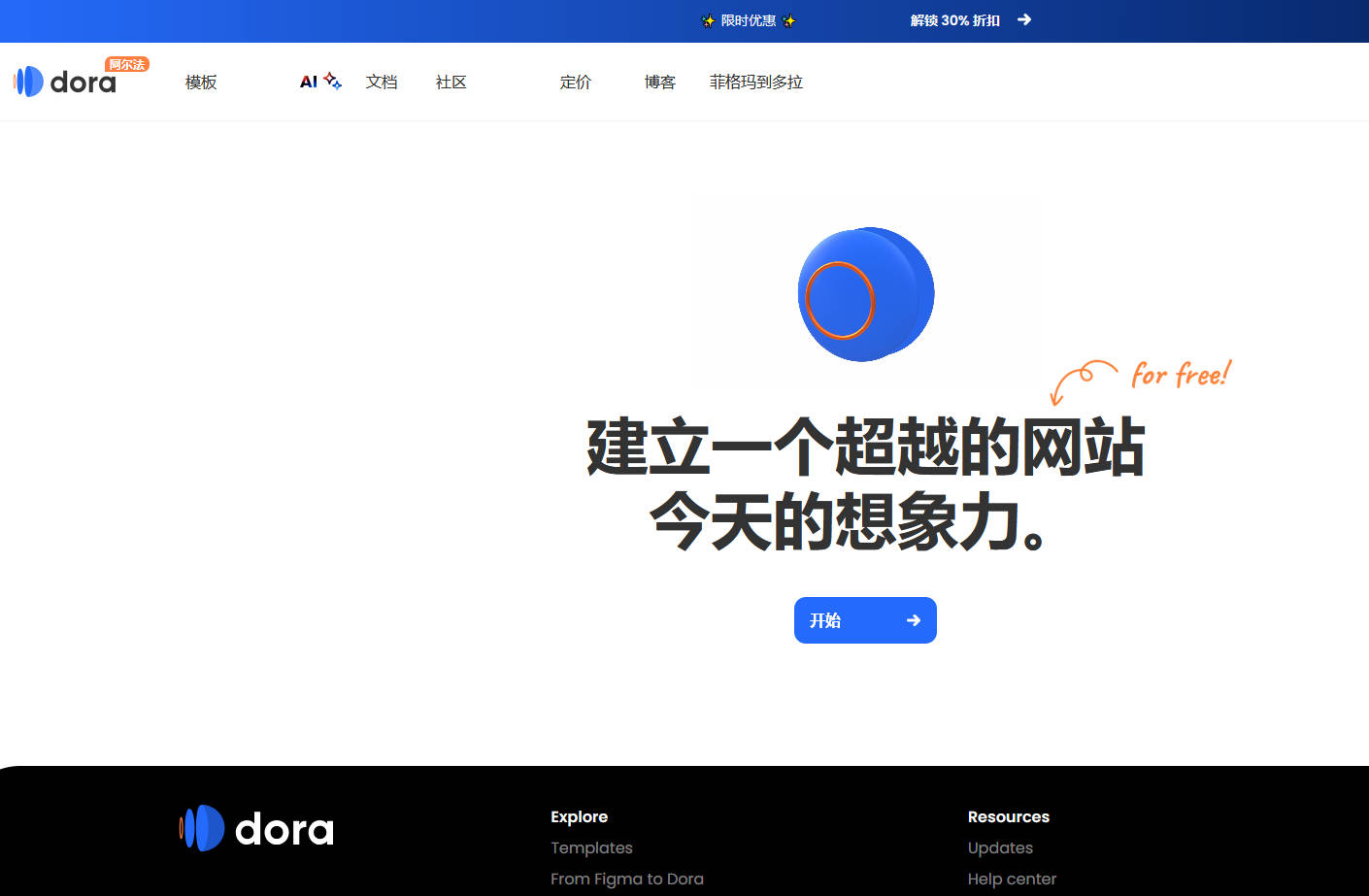Click the 限时优惠 limited-time offer banner text

click(x=748, y=20)
